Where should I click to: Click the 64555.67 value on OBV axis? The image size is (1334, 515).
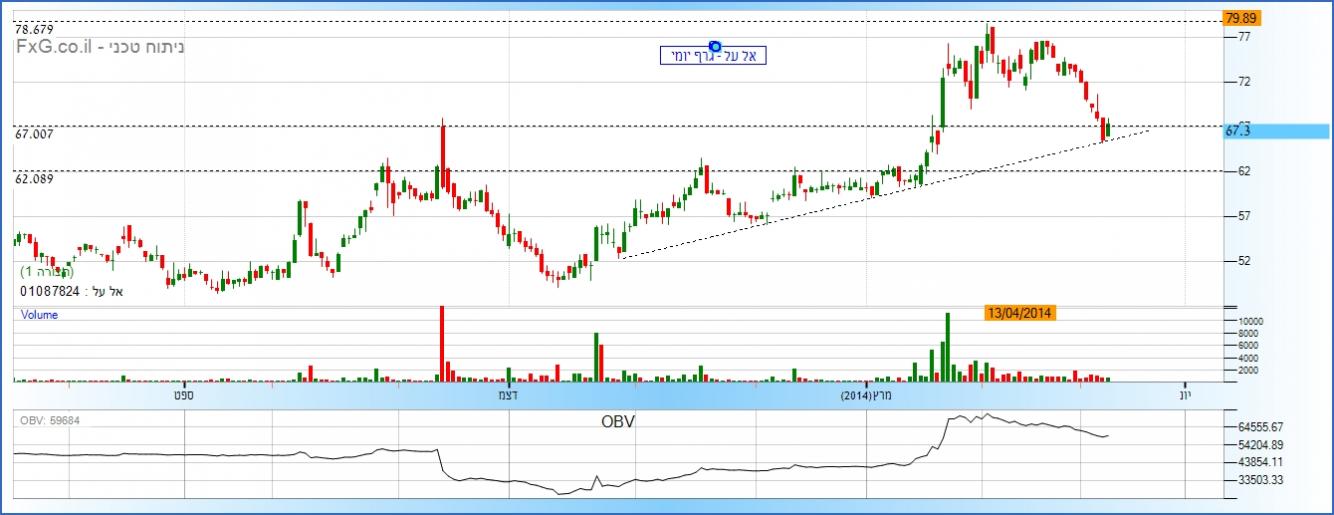(1262, 426)
